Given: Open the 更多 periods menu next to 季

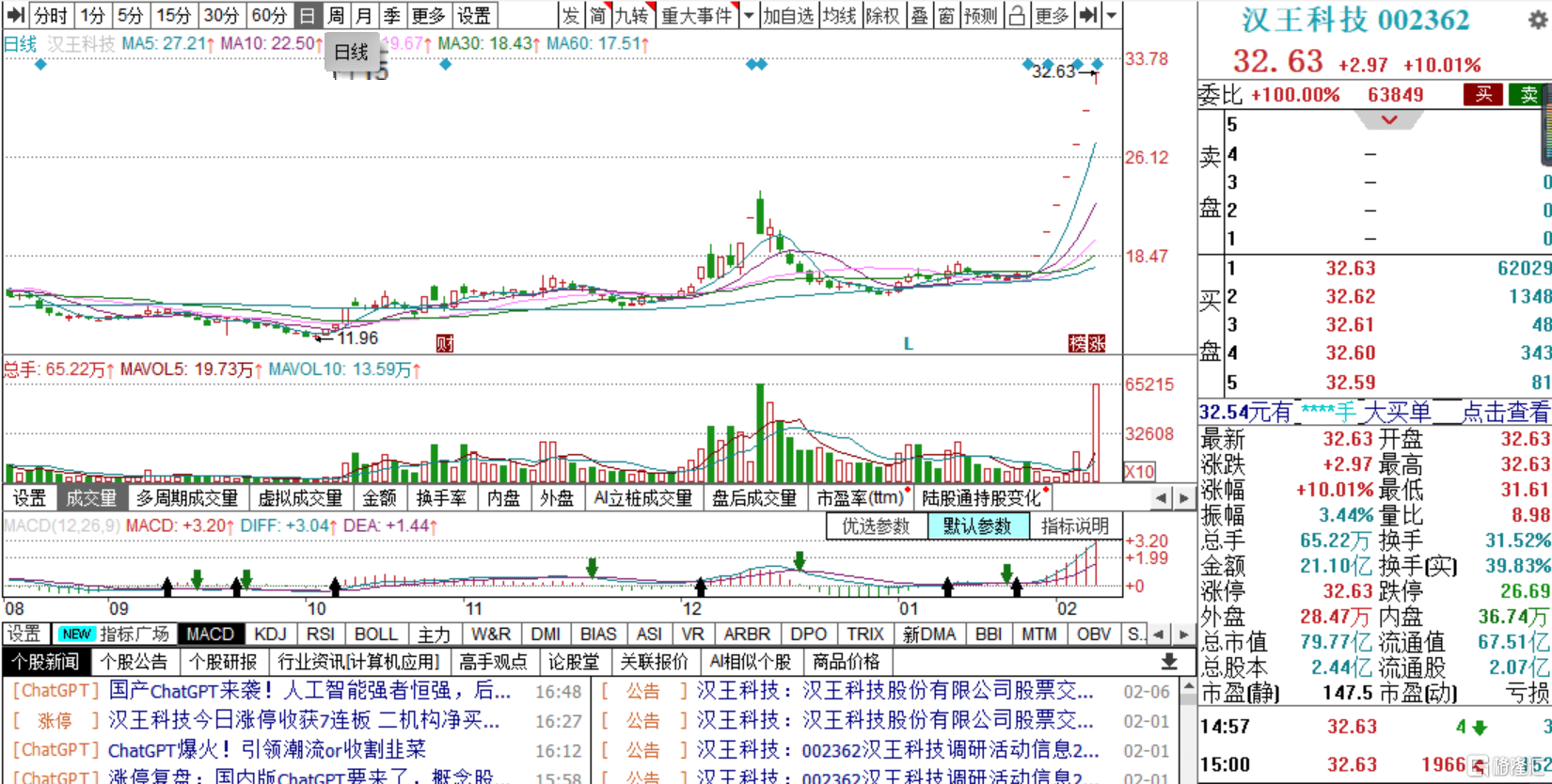Looking at the screenshot, I should pyautogui.click(x=428, y=15).
